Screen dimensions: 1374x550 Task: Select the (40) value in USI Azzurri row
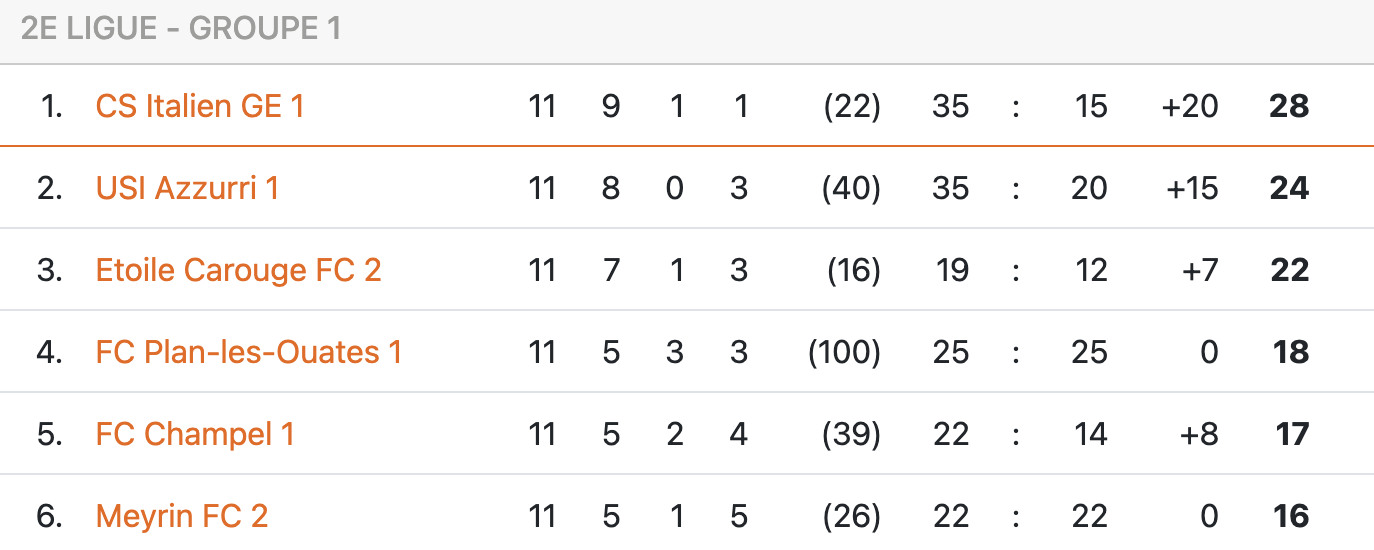[x=851, y=188]
